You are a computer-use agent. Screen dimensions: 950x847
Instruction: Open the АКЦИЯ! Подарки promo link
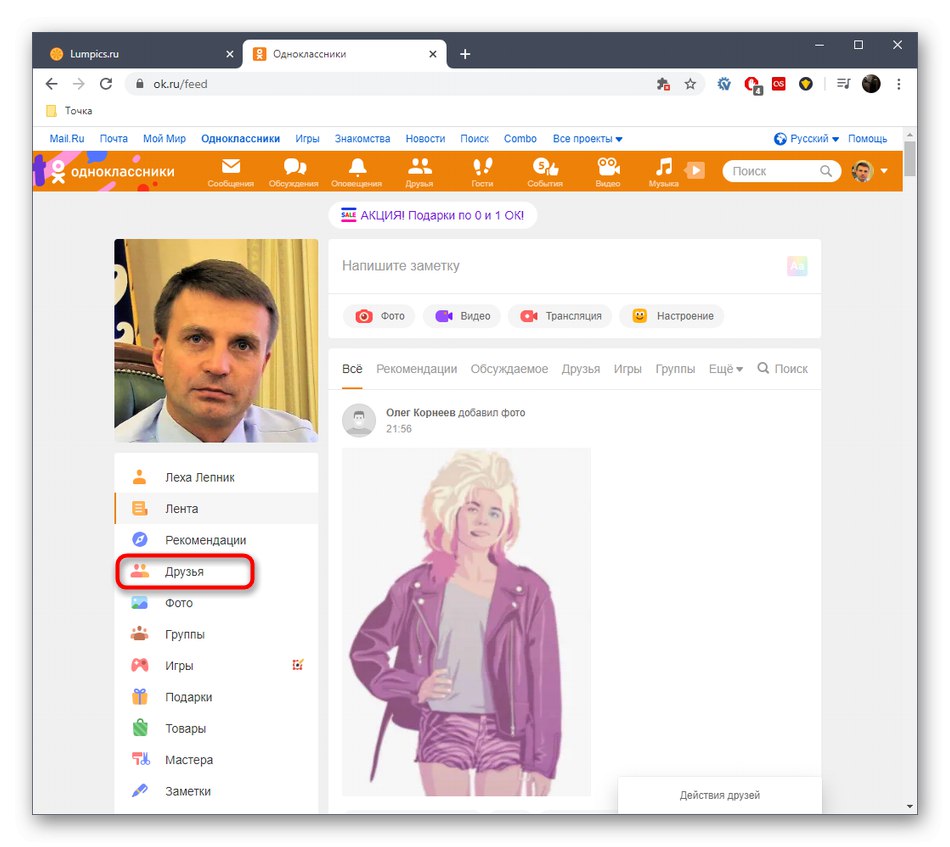[433, 215]
